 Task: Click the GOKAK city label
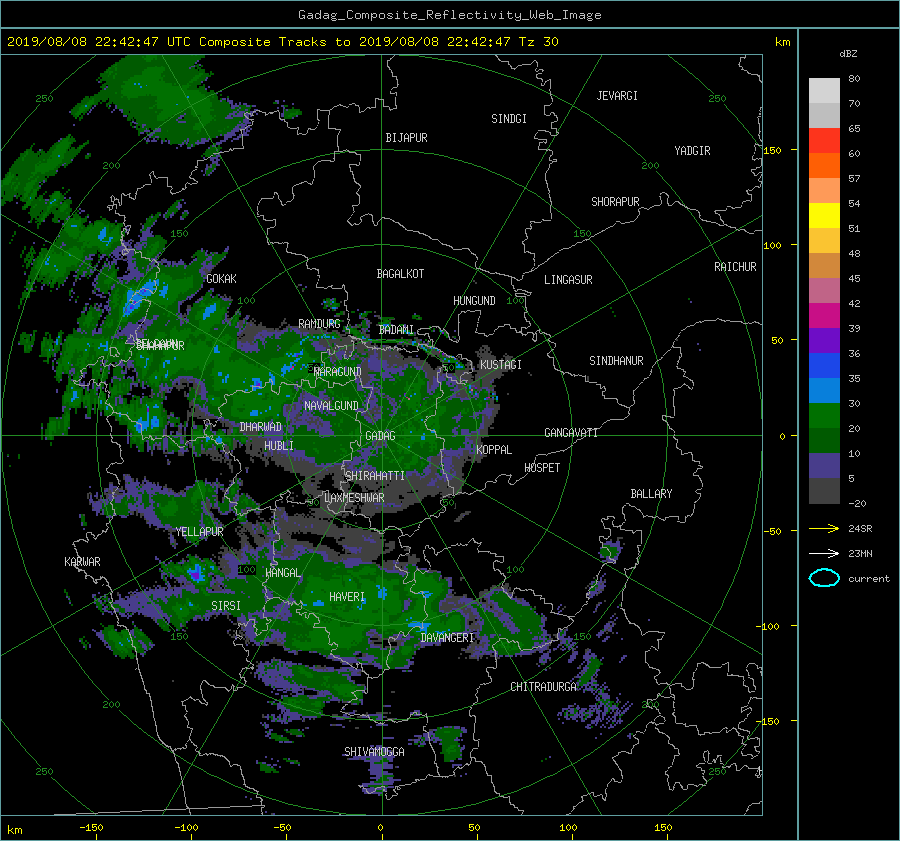[x=221, y=279]
